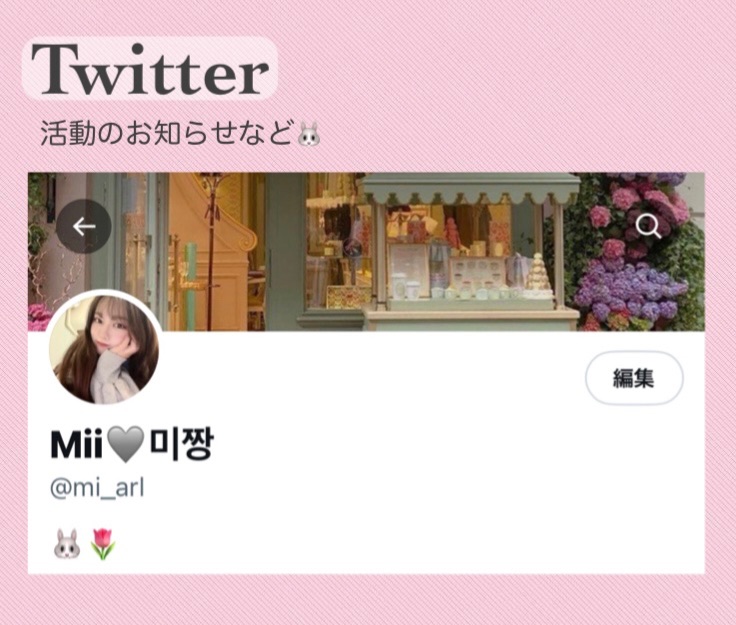Click the rabbit emoji beside 活動のお知らせなど

(309, 133)
